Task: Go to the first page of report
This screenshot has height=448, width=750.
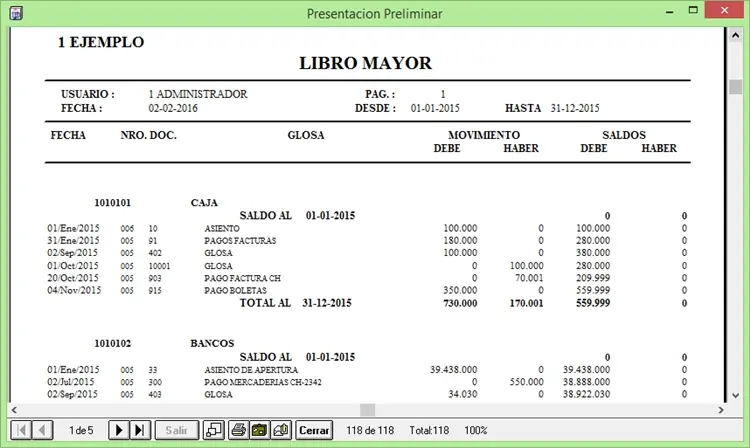Action: pos(19,430)
